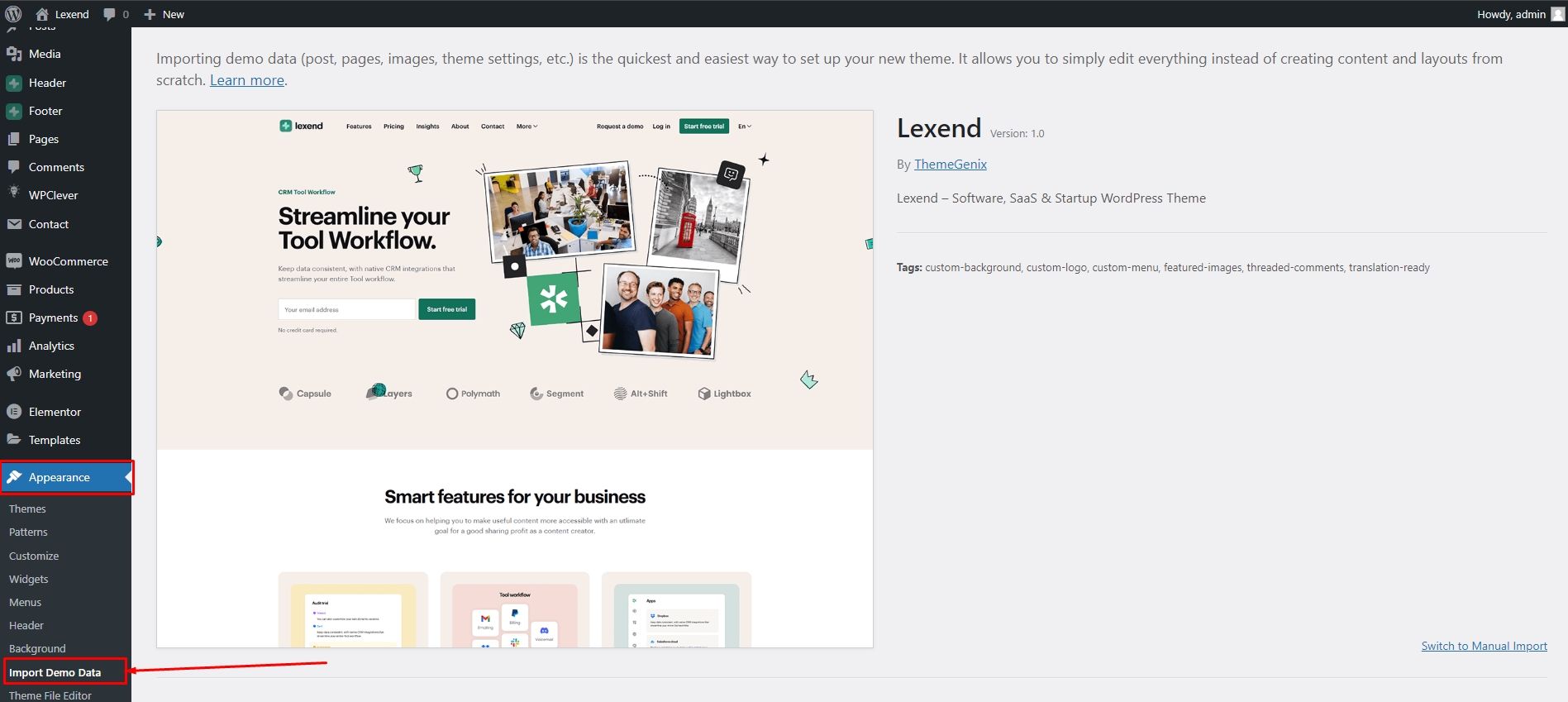The width and height of the screenshot is (1568, 702).
Task: Open the Lexend site home icon
Action: coord(42,14)
